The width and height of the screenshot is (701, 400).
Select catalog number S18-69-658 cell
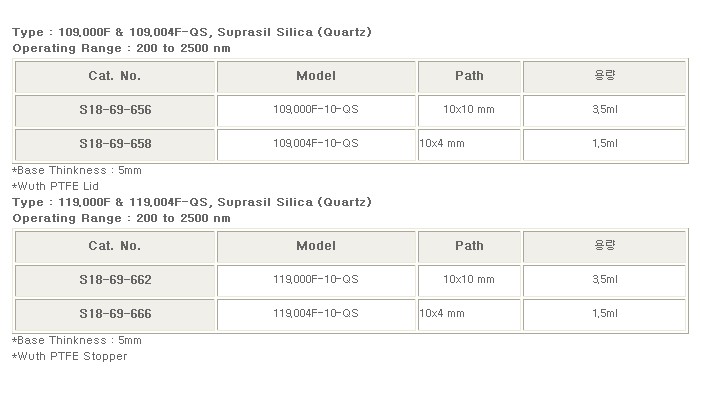[x=115, y=144]
